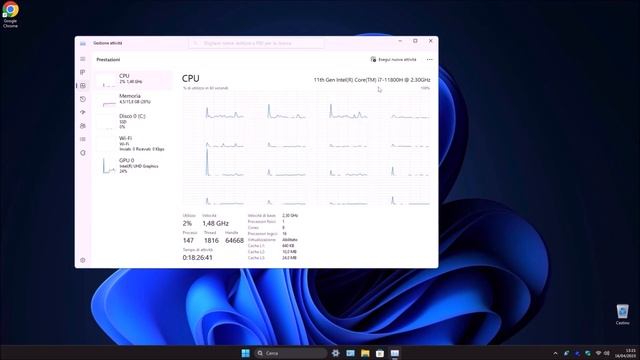Minimize the Gestione attività window

pos(400,41)
